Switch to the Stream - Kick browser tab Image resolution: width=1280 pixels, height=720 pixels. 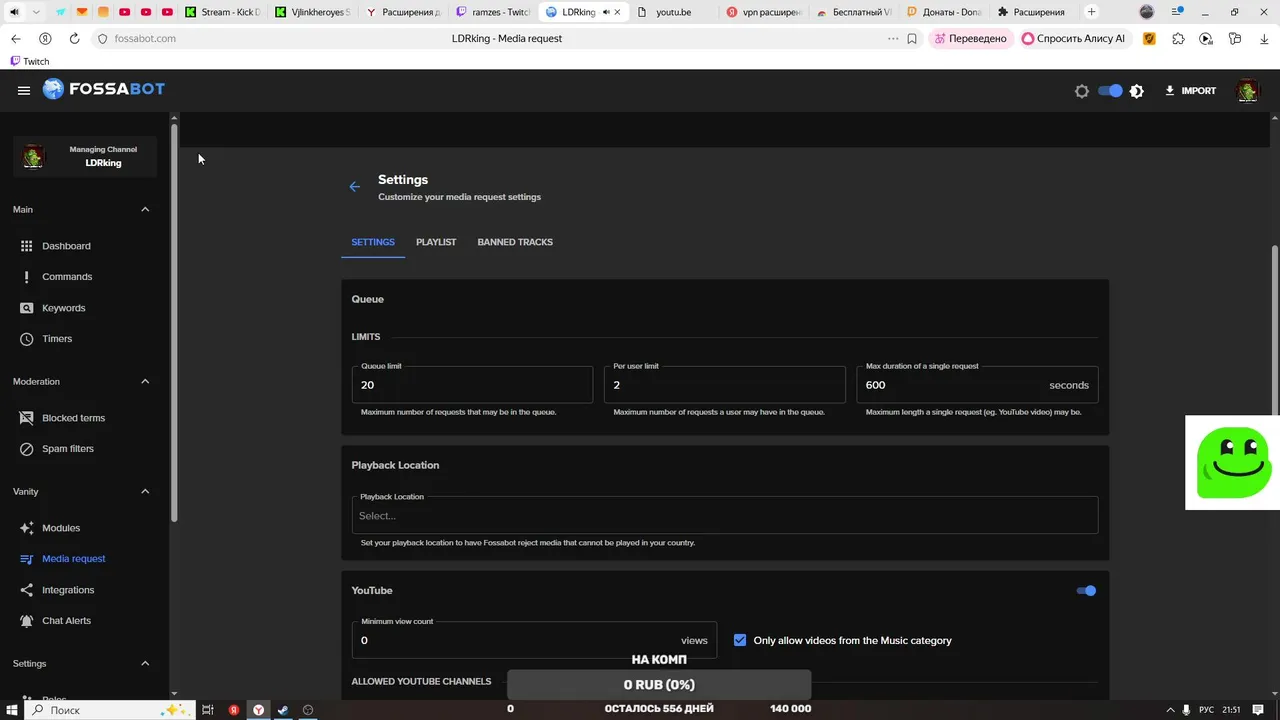(x=222, y=12)
